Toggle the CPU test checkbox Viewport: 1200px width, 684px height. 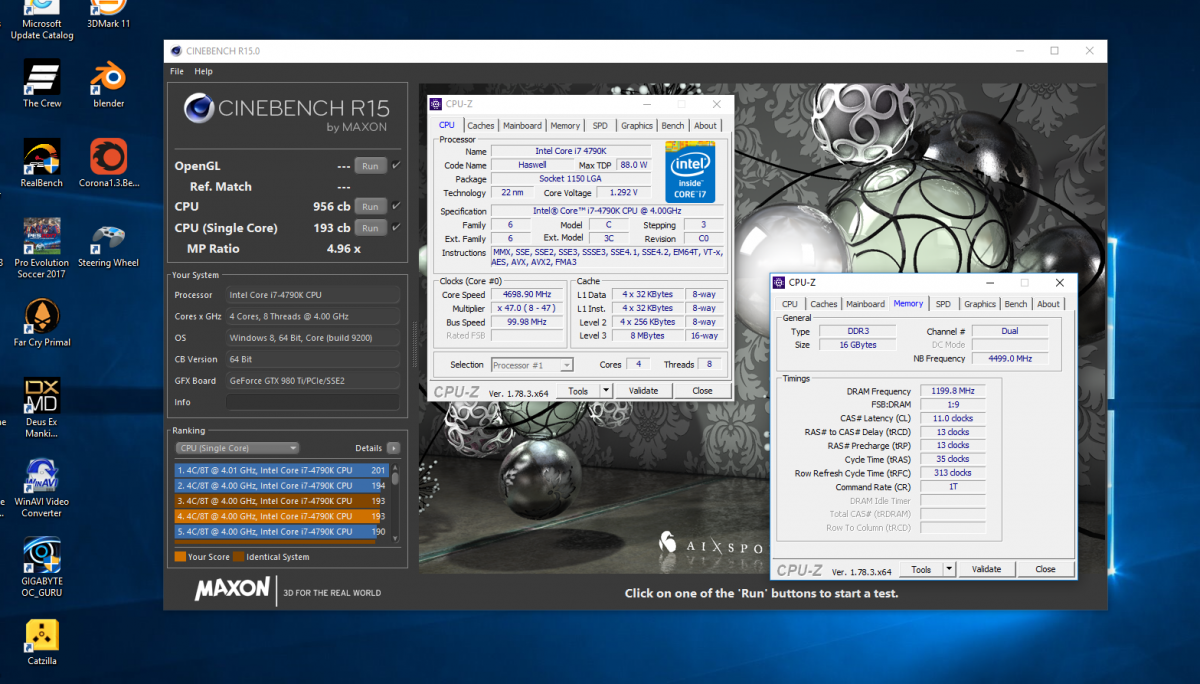coord(396,206)
